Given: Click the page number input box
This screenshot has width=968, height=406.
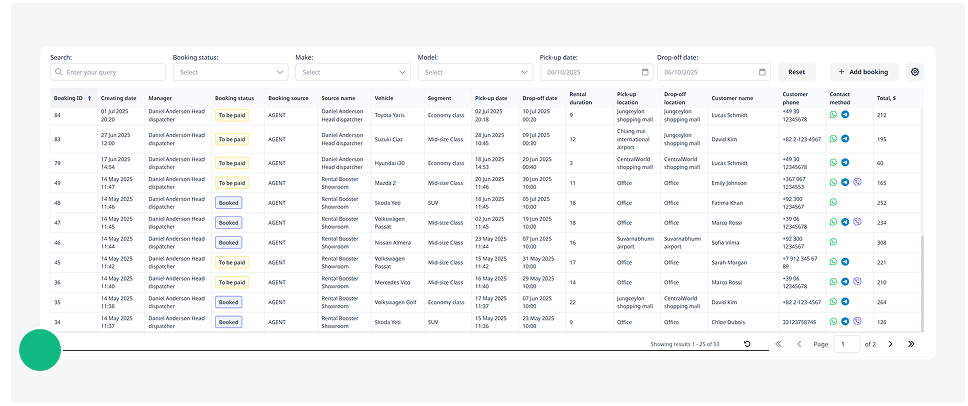Looking at the screenshot, I should [846, 344].
